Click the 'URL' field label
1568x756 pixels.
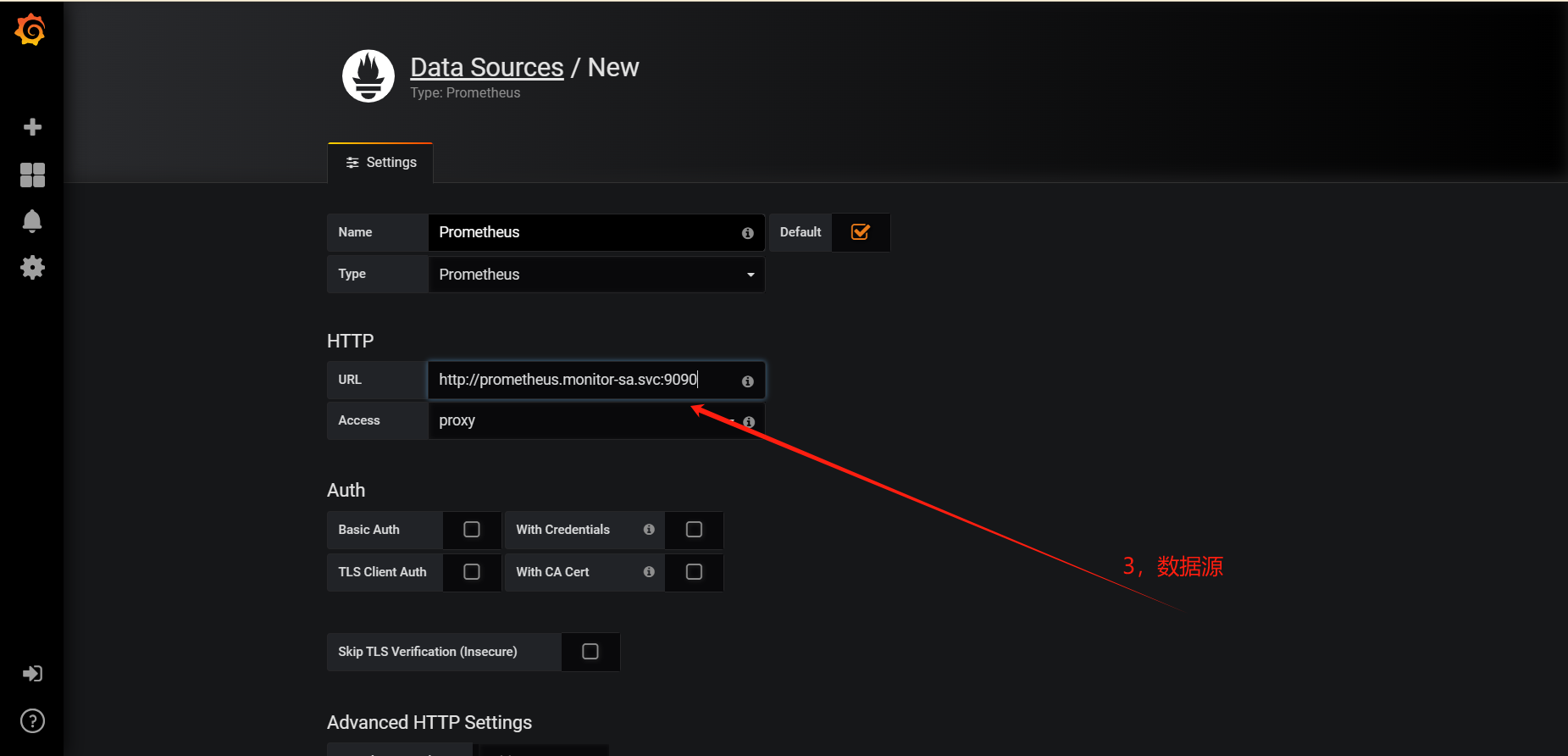pyautogui.click(x=350, y=380)
